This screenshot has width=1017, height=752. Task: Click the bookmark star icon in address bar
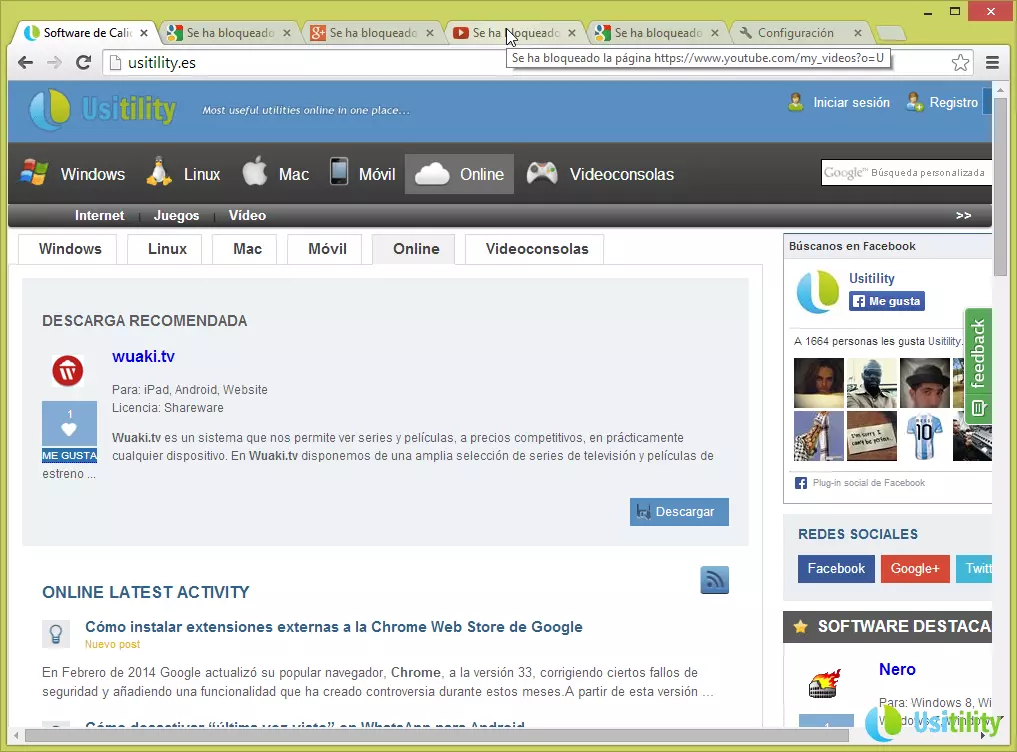coord(960,63)
